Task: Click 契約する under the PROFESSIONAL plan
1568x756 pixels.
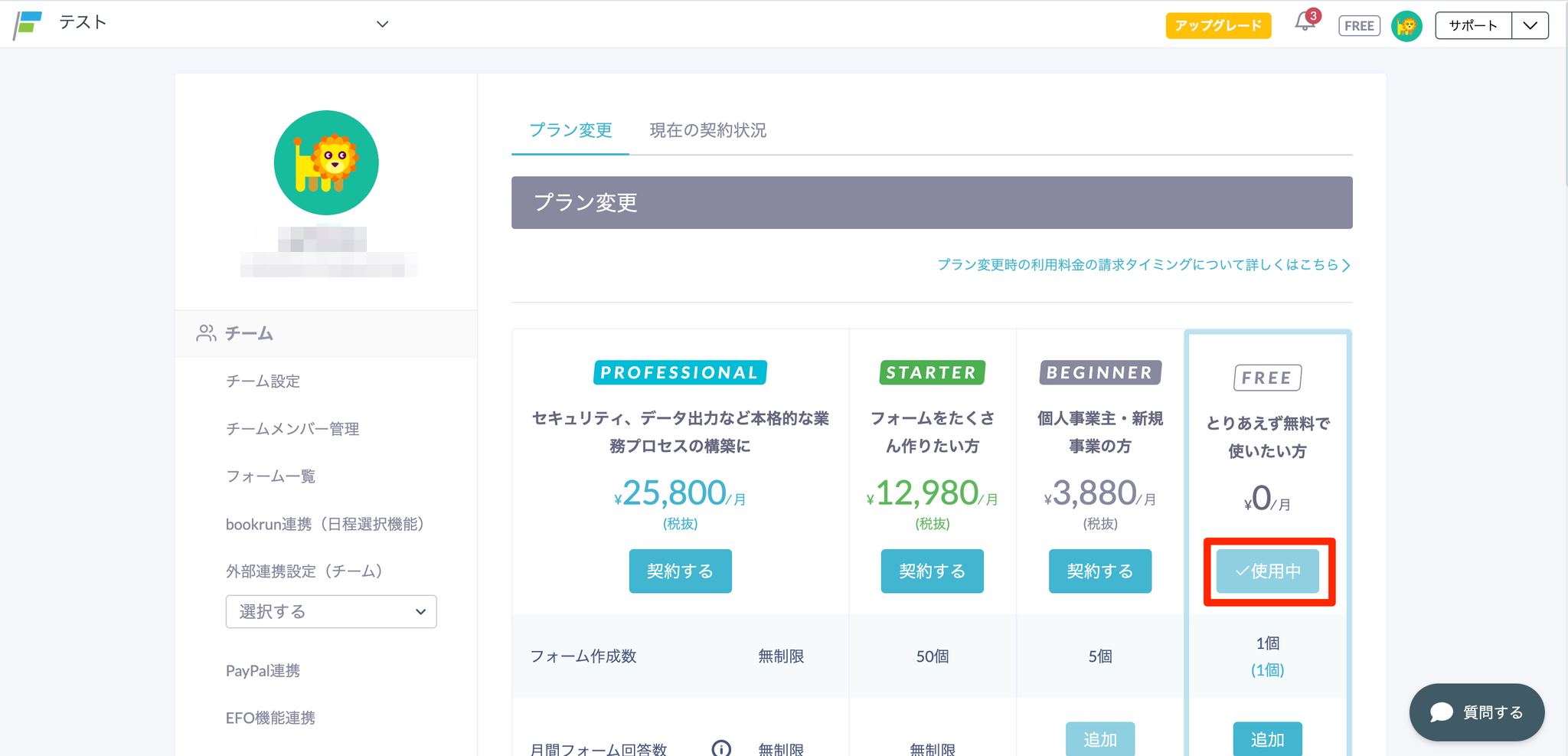Action: [680, 571]
